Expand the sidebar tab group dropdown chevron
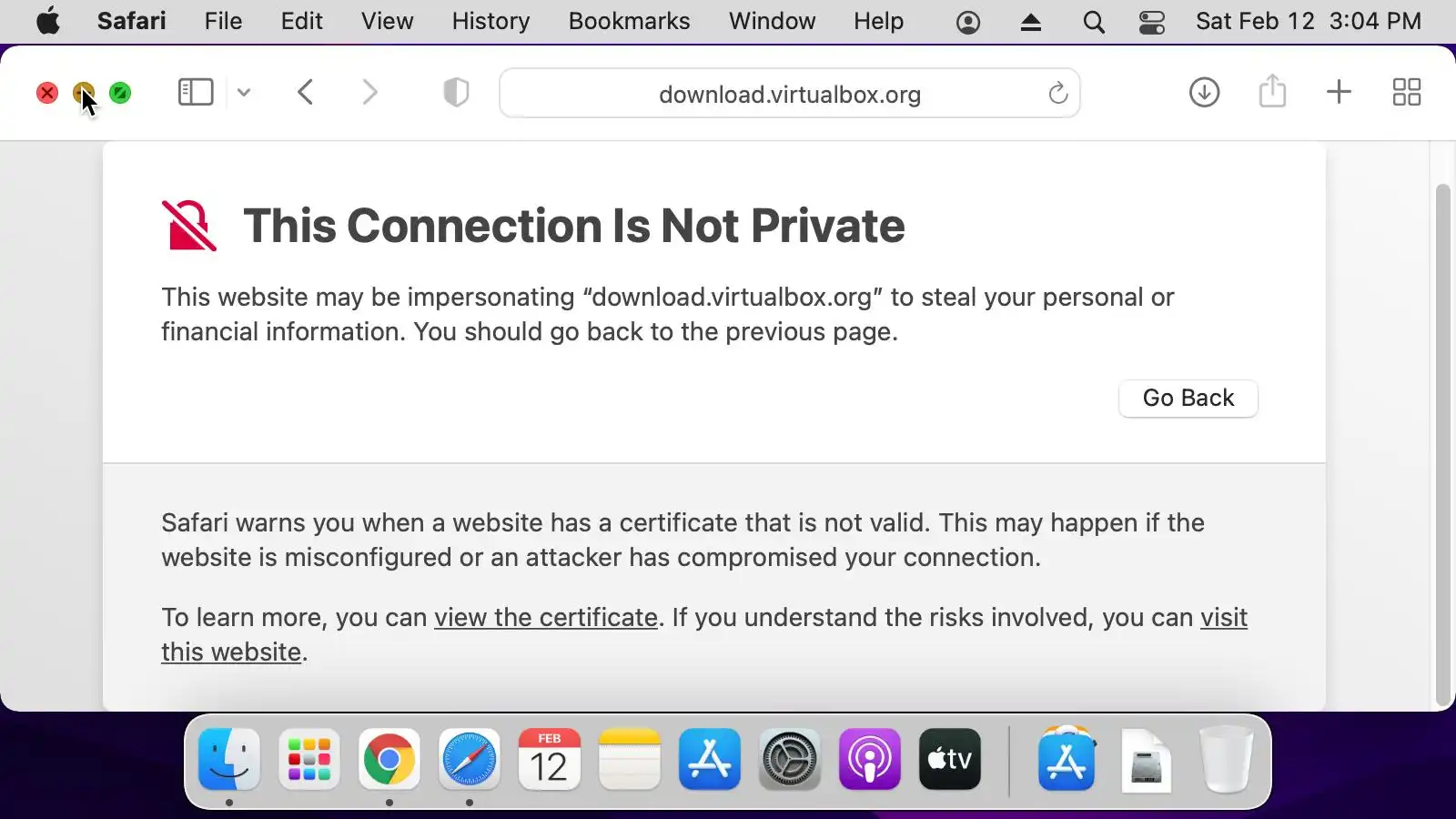 [x=244, y=92]
